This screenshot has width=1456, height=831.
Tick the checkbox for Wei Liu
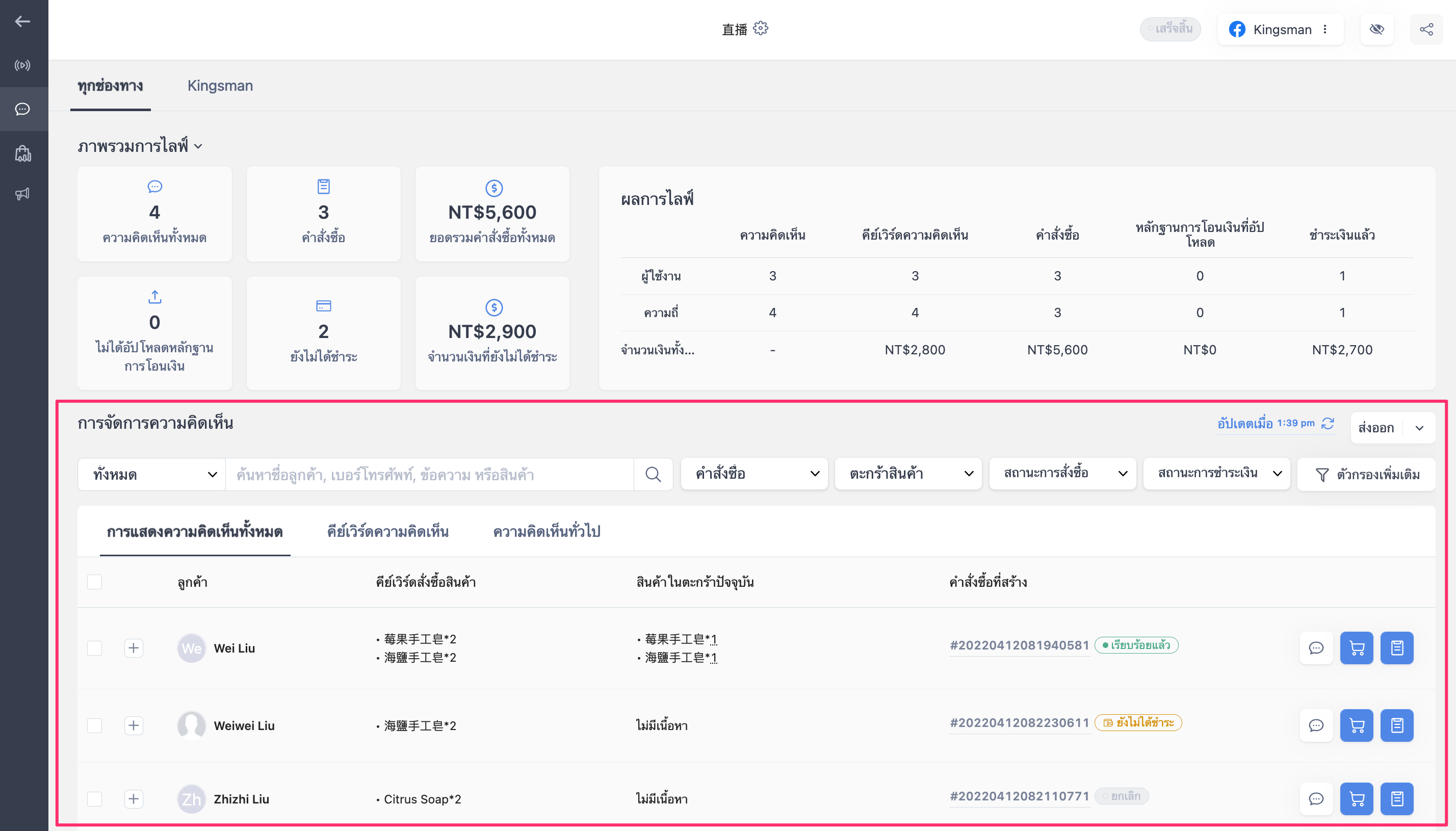95,648
